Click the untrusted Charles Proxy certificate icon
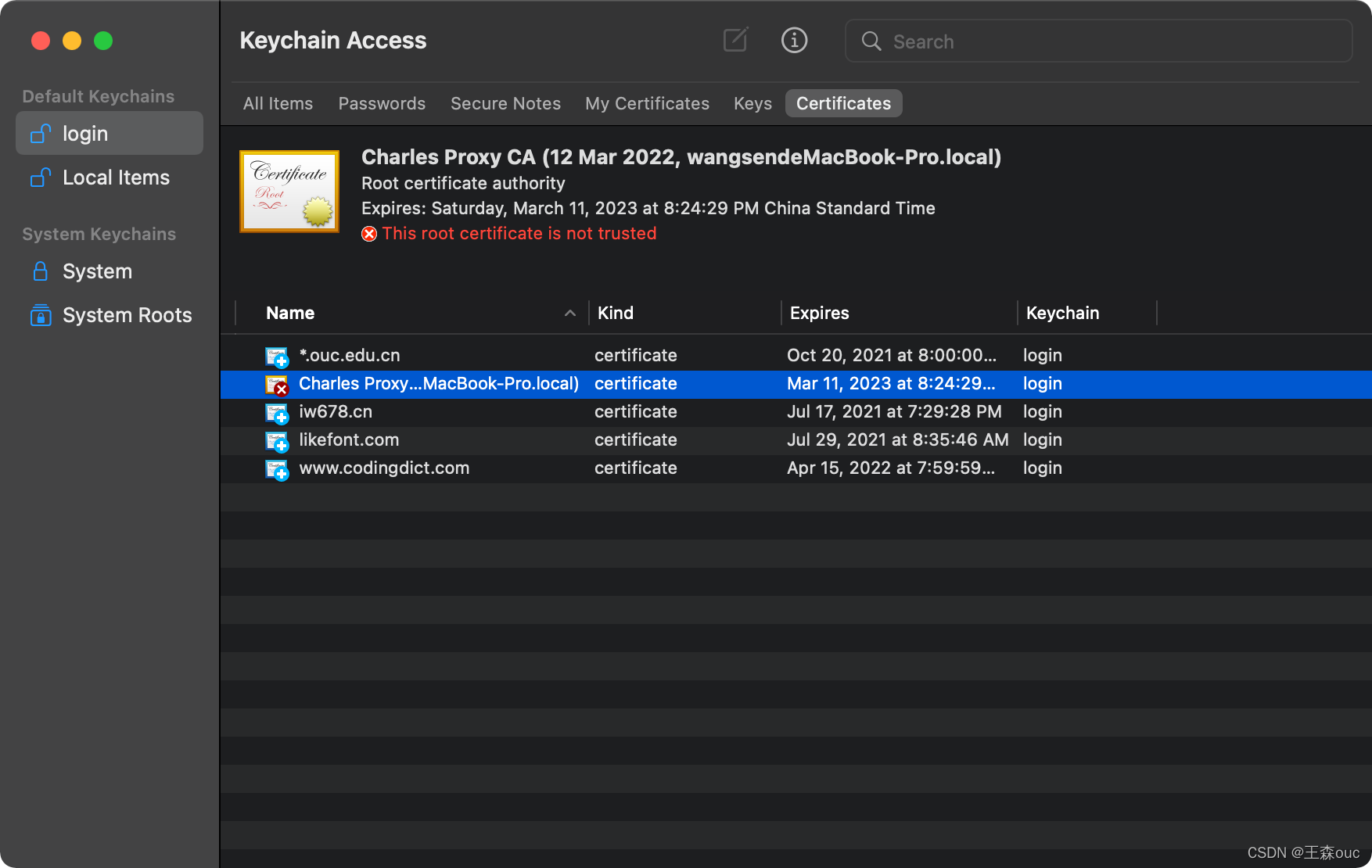The width and height of the screenshot is (1372, 868). 277,385
